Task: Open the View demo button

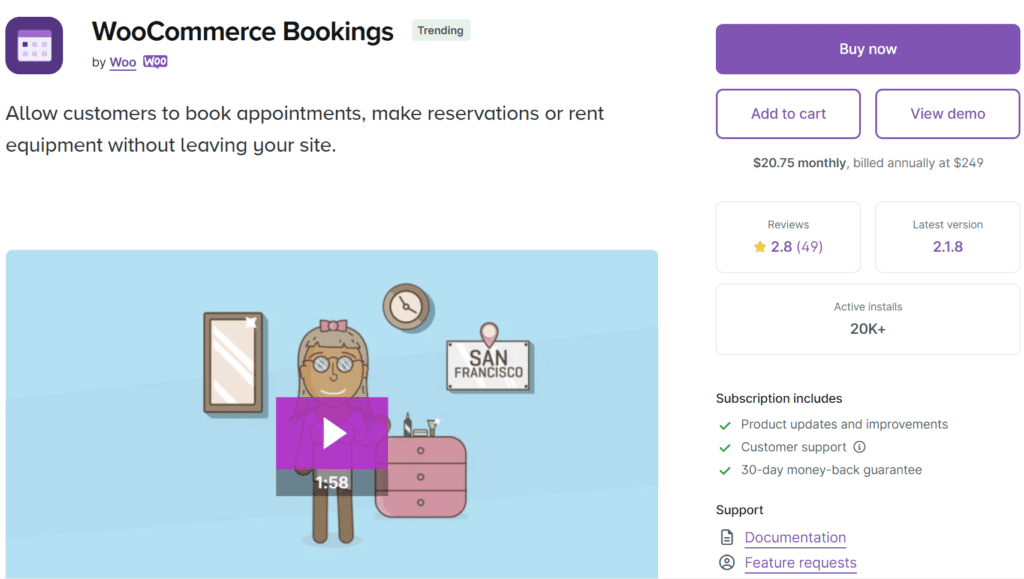Action: click(948, 114)
